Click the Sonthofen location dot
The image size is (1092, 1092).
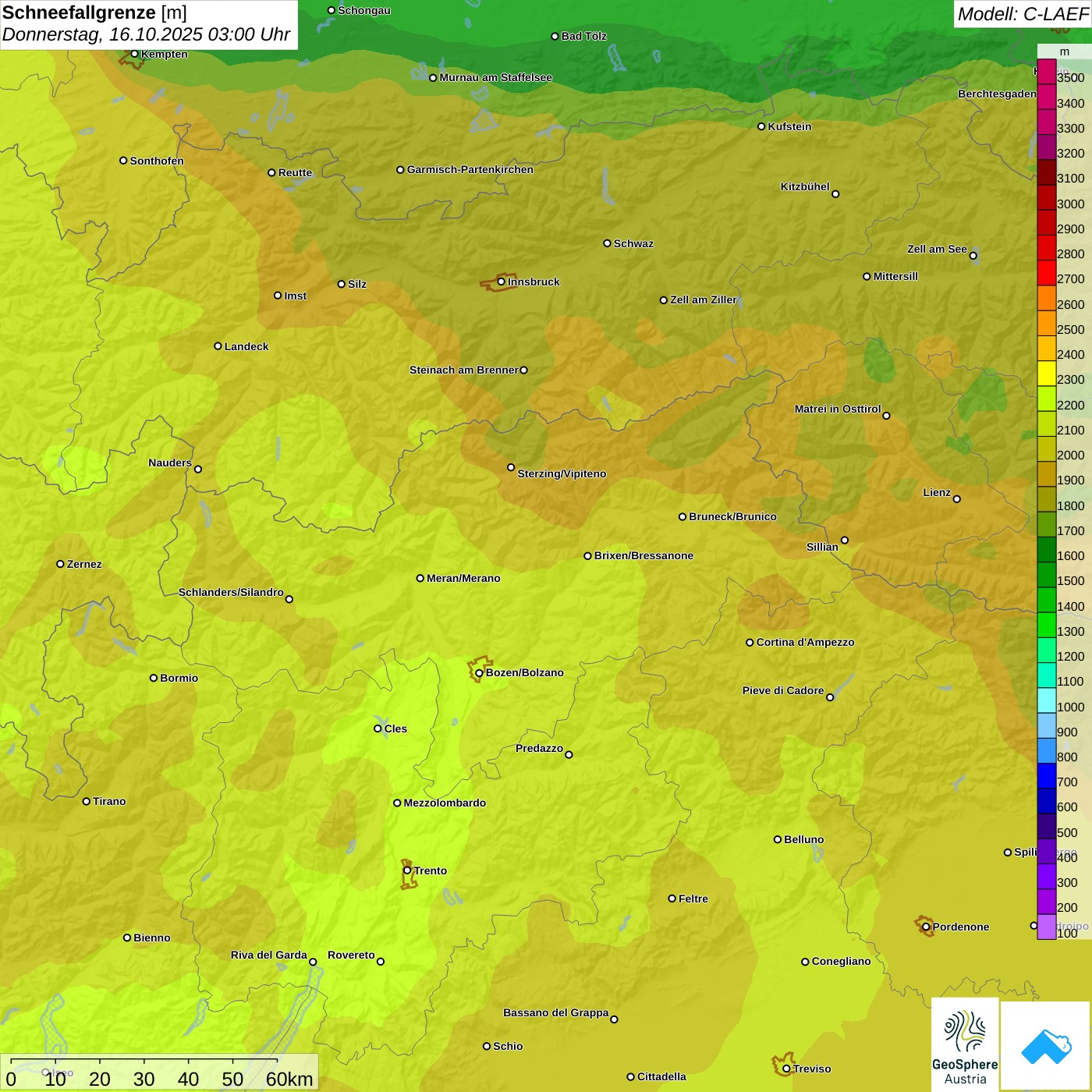123,161
